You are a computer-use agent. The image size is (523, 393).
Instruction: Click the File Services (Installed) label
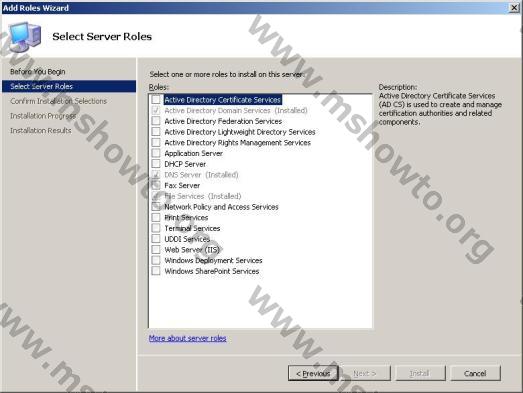(x=203, y=196)
